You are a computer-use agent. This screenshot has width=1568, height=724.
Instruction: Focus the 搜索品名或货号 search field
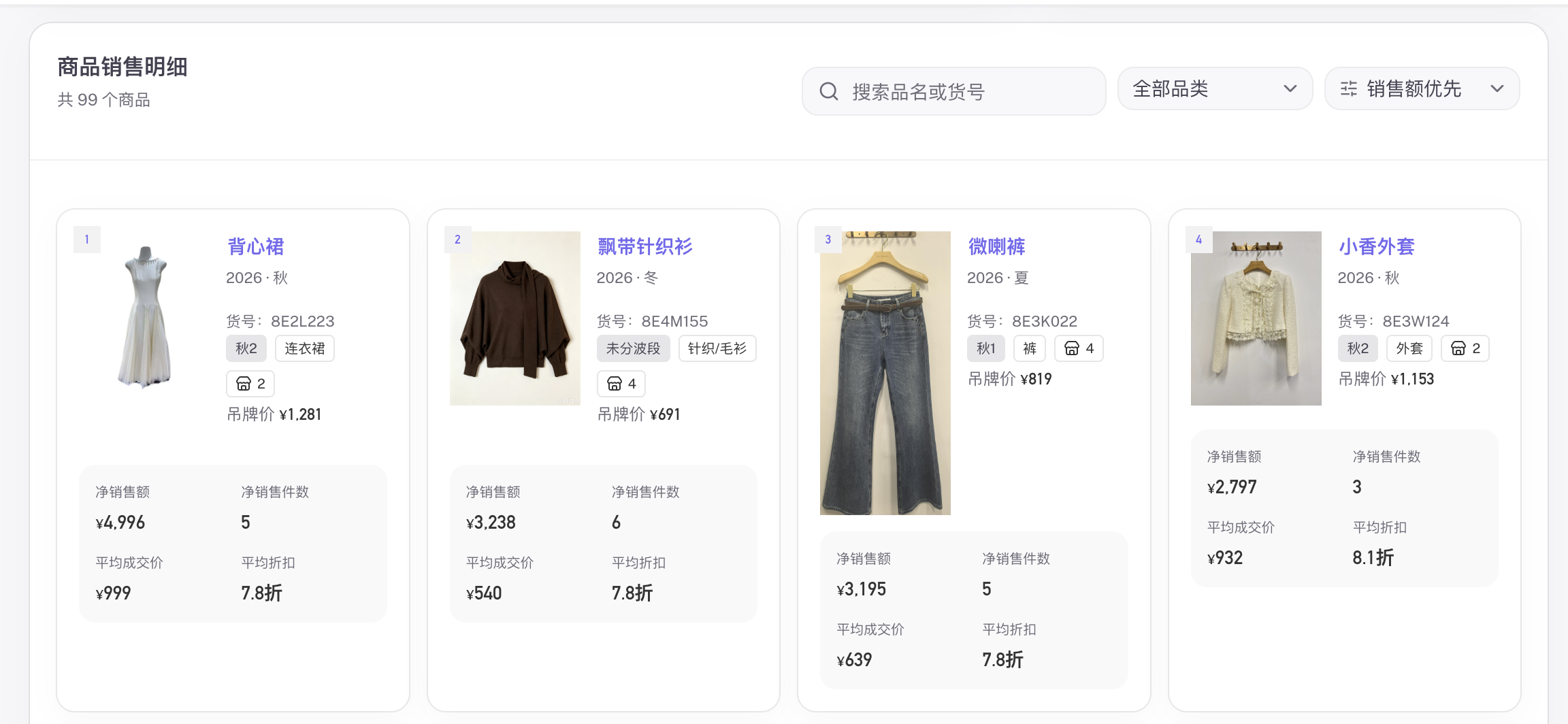pos(953,91)
